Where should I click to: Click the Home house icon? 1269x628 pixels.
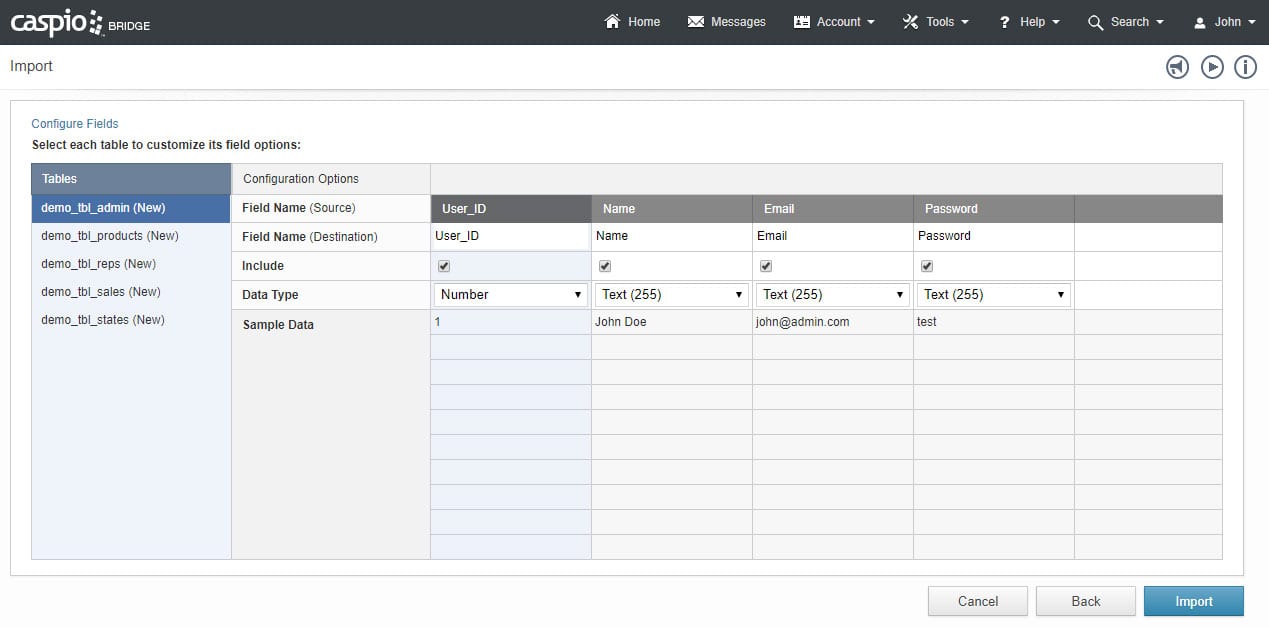(613, 22)
